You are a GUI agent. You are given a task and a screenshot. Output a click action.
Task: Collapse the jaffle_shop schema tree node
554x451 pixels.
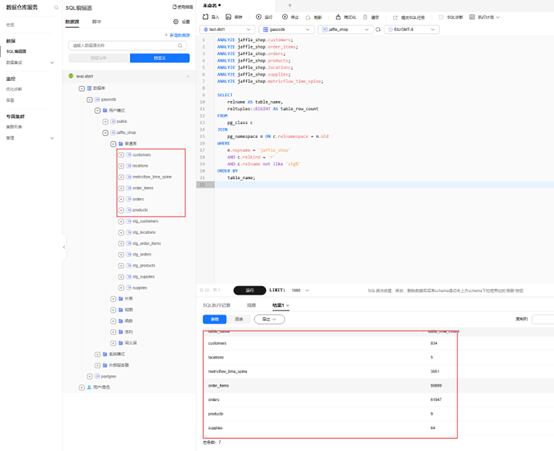tap(105, 133)
